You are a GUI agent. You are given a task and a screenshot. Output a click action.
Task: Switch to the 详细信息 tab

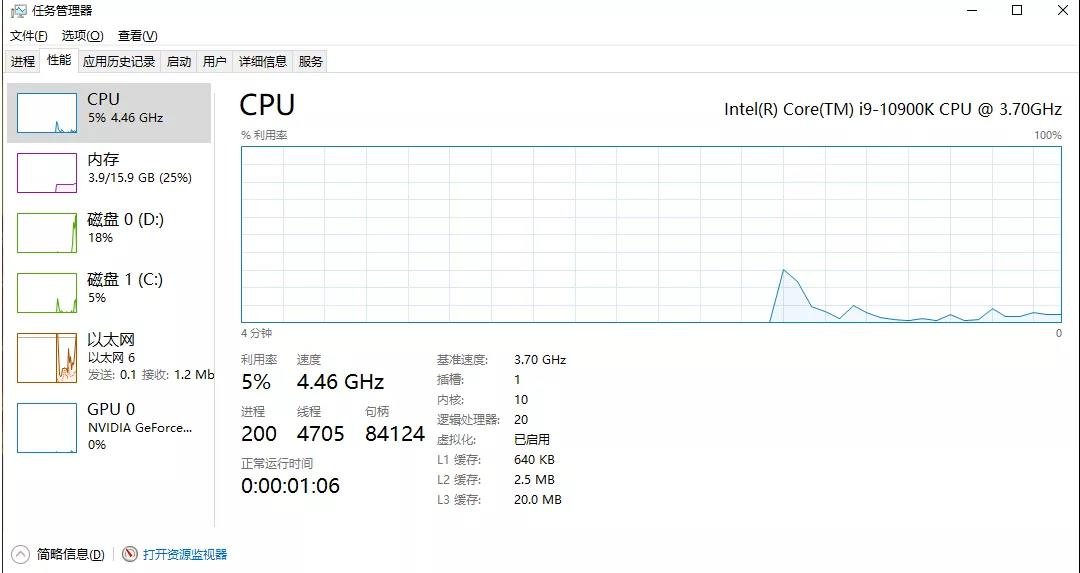[263, 62]
